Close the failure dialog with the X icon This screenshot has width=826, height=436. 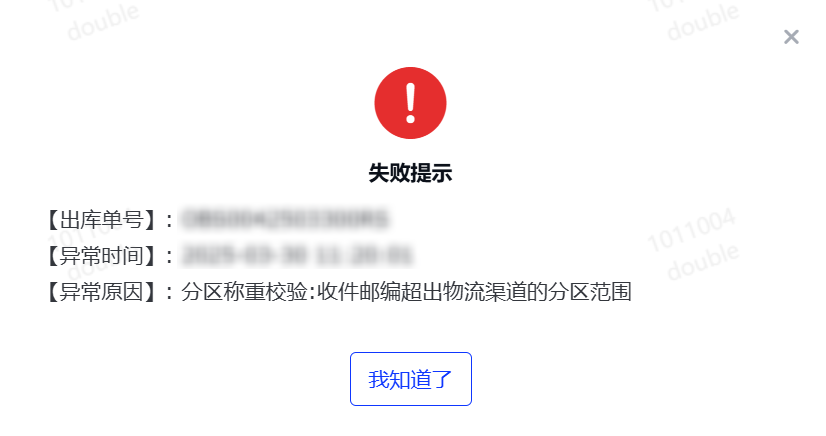[x=791, y=37]
